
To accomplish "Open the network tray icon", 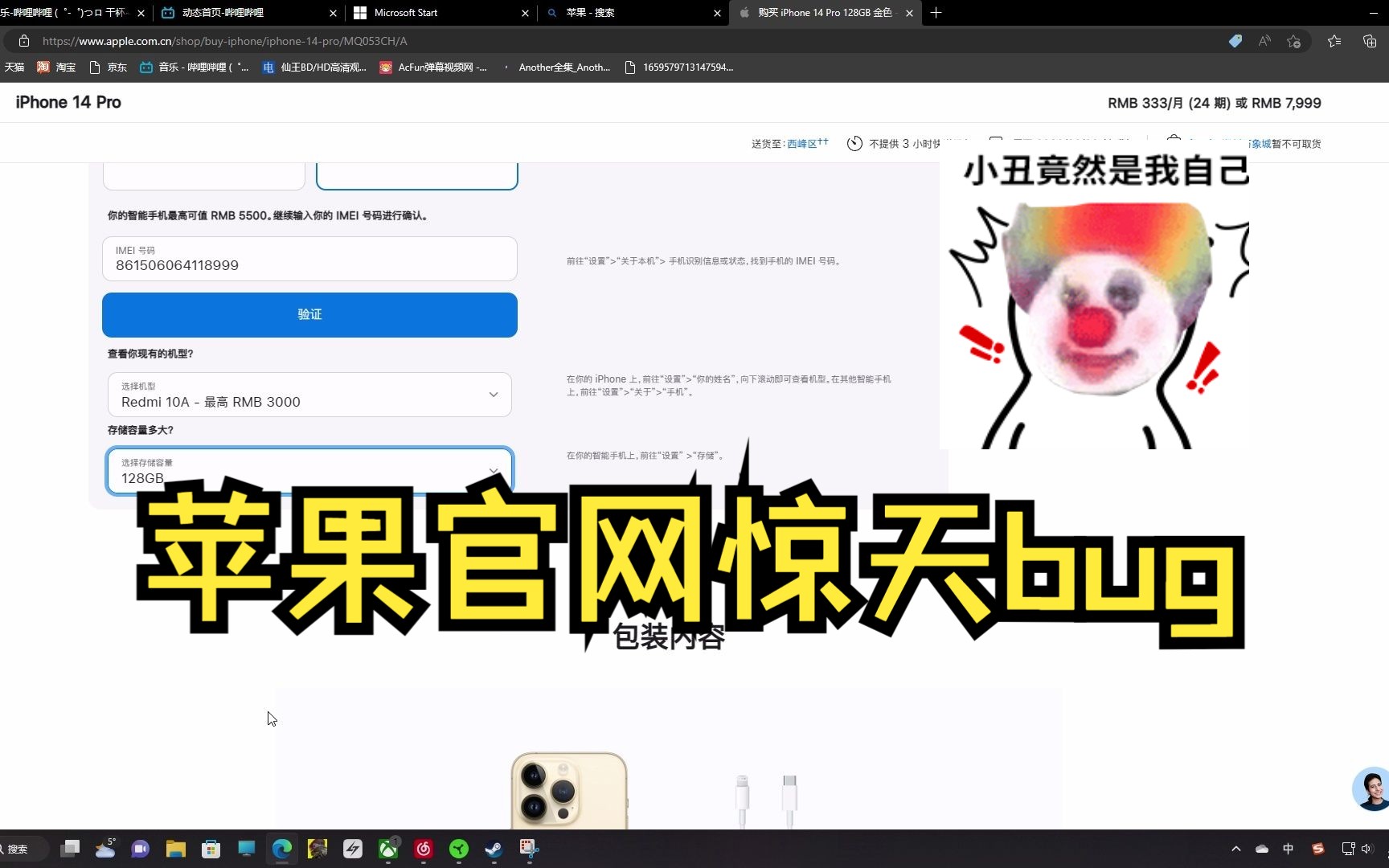I will (1348, 849).
